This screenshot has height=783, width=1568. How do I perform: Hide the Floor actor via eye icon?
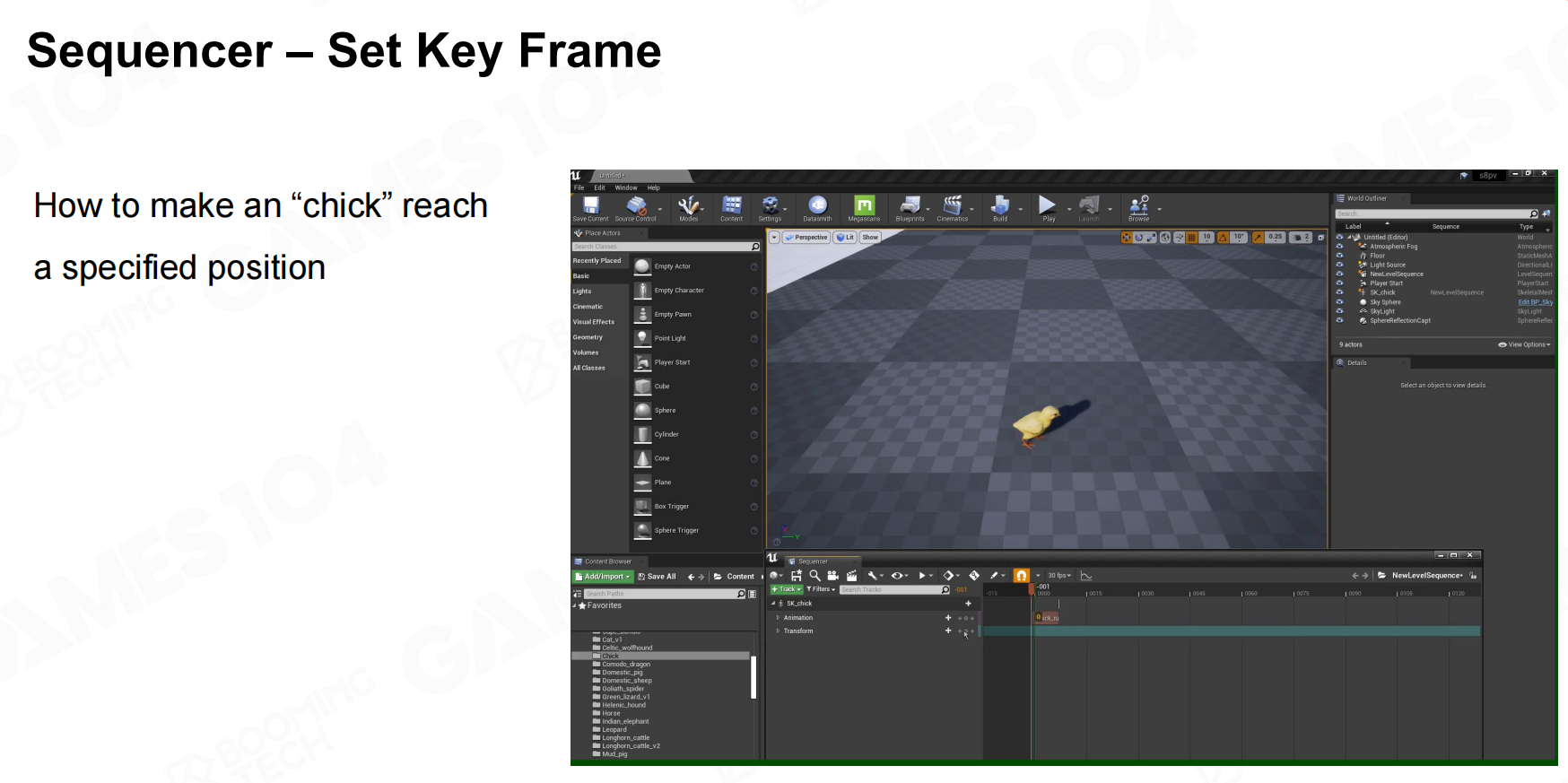click(x=1339, y=256)
